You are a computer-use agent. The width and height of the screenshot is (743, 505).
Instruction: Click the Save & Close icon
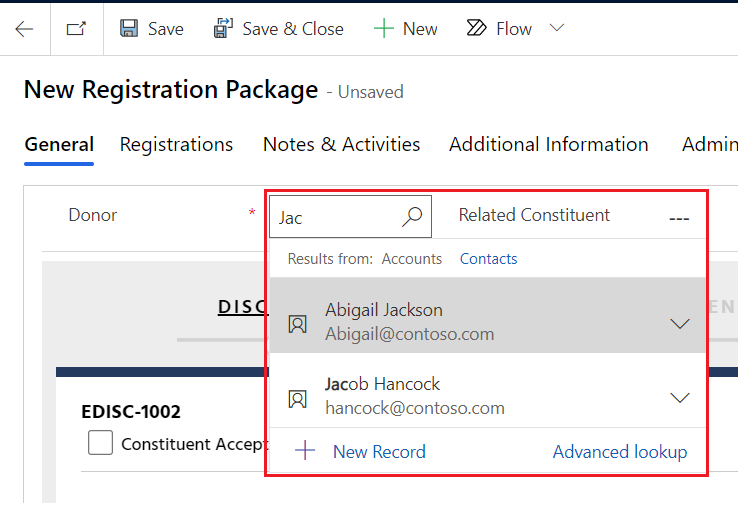click(223, 29)
